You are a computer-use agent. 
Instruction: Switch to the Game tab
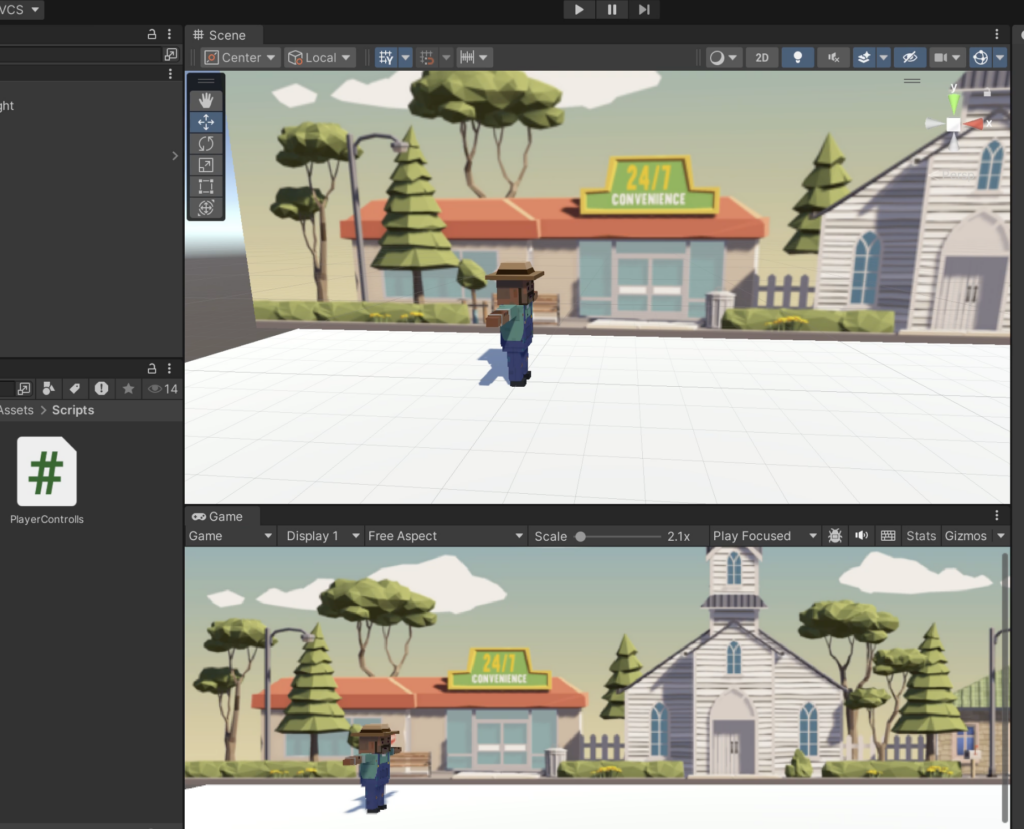(217, 516)
